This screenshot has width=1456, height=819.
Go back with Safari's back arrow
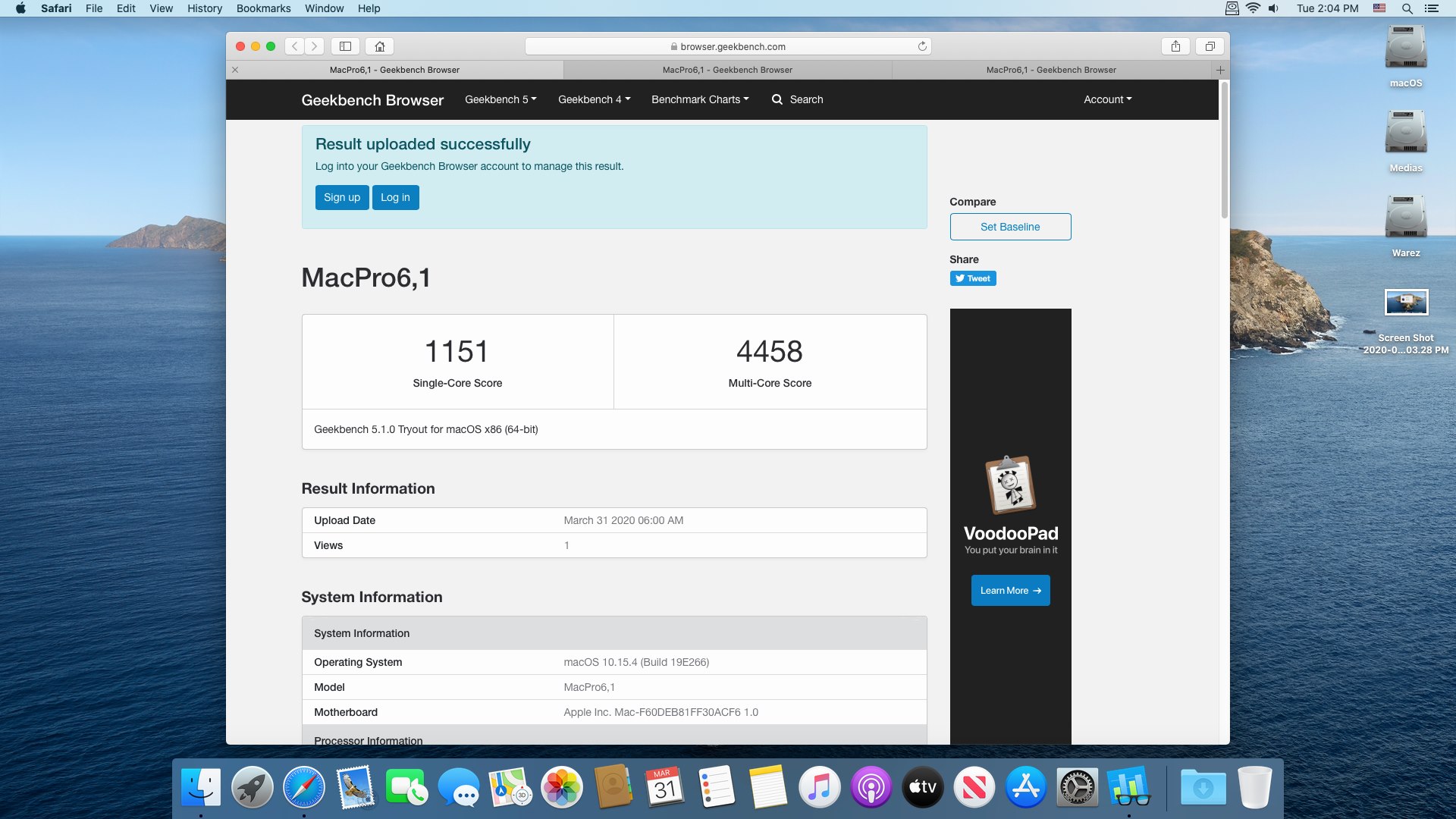pyautogui.click(x=295, y=46)
